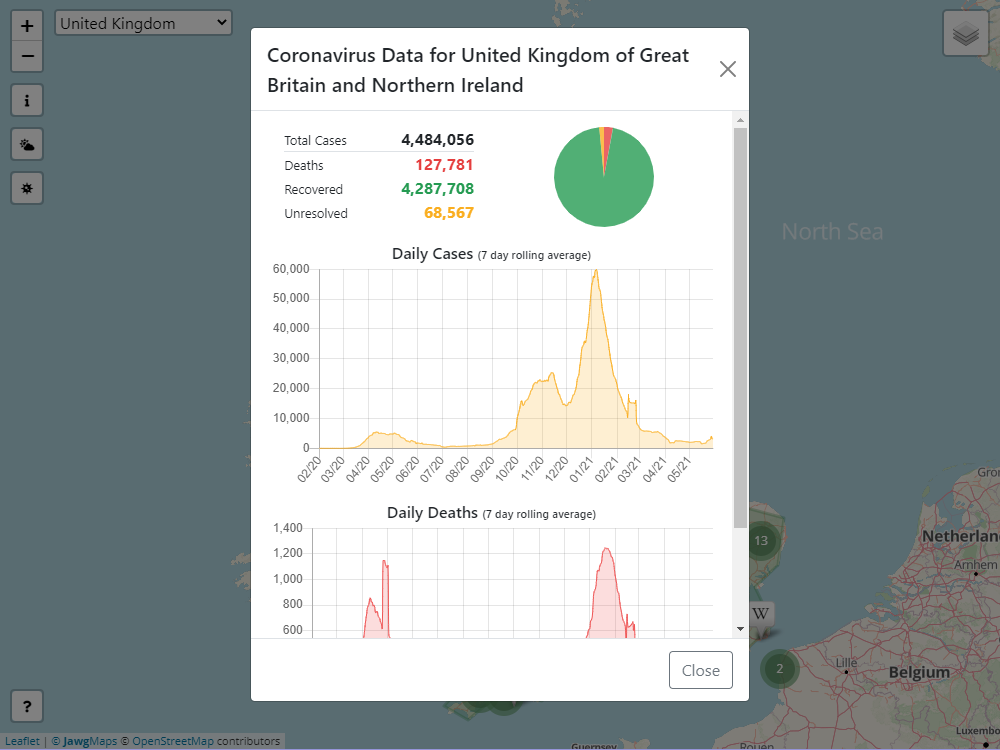Click the modal scrollbar down arrow
Image resolution: width=1000 pixels, height=750 pixels.
click(740, 629)
